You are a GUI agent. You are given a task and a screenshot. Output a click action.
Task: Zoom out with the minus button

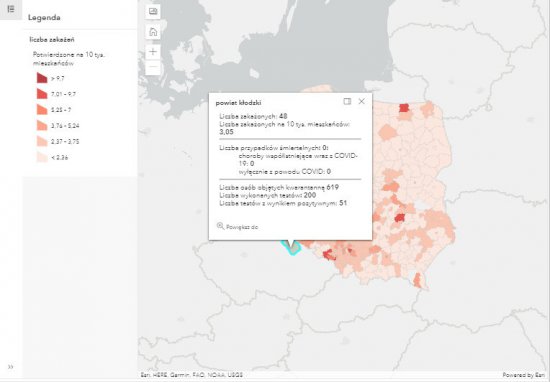pos(153,67)
